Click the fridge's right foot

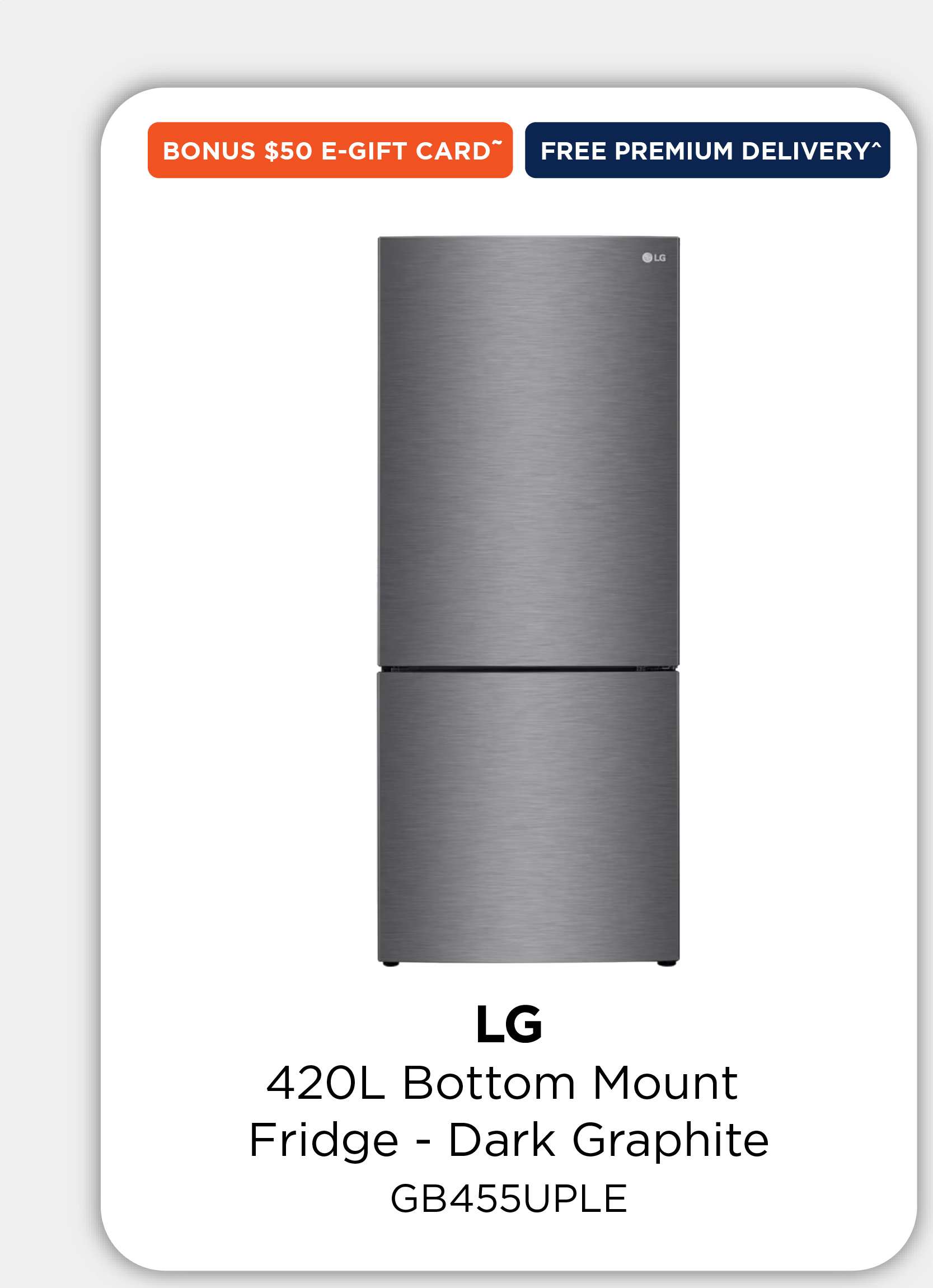coord(667,963)
